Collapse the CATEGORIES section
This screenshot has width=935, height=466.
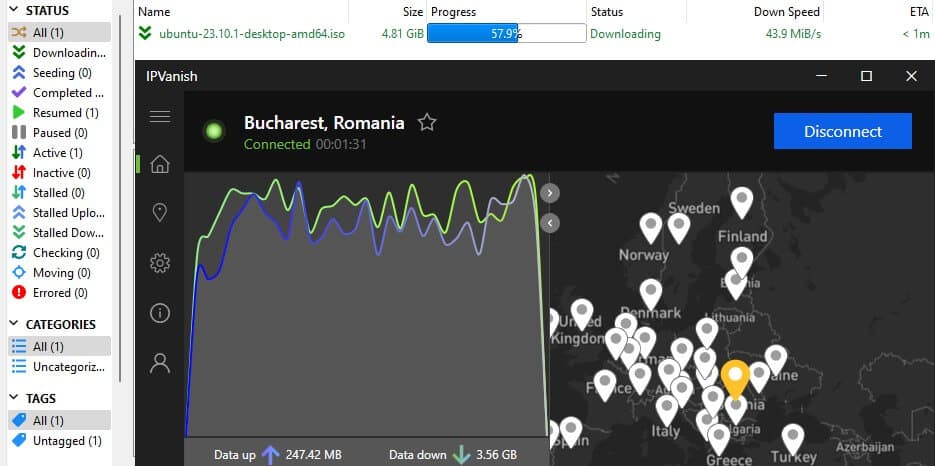pyautogui.click(x=14, y=324)
